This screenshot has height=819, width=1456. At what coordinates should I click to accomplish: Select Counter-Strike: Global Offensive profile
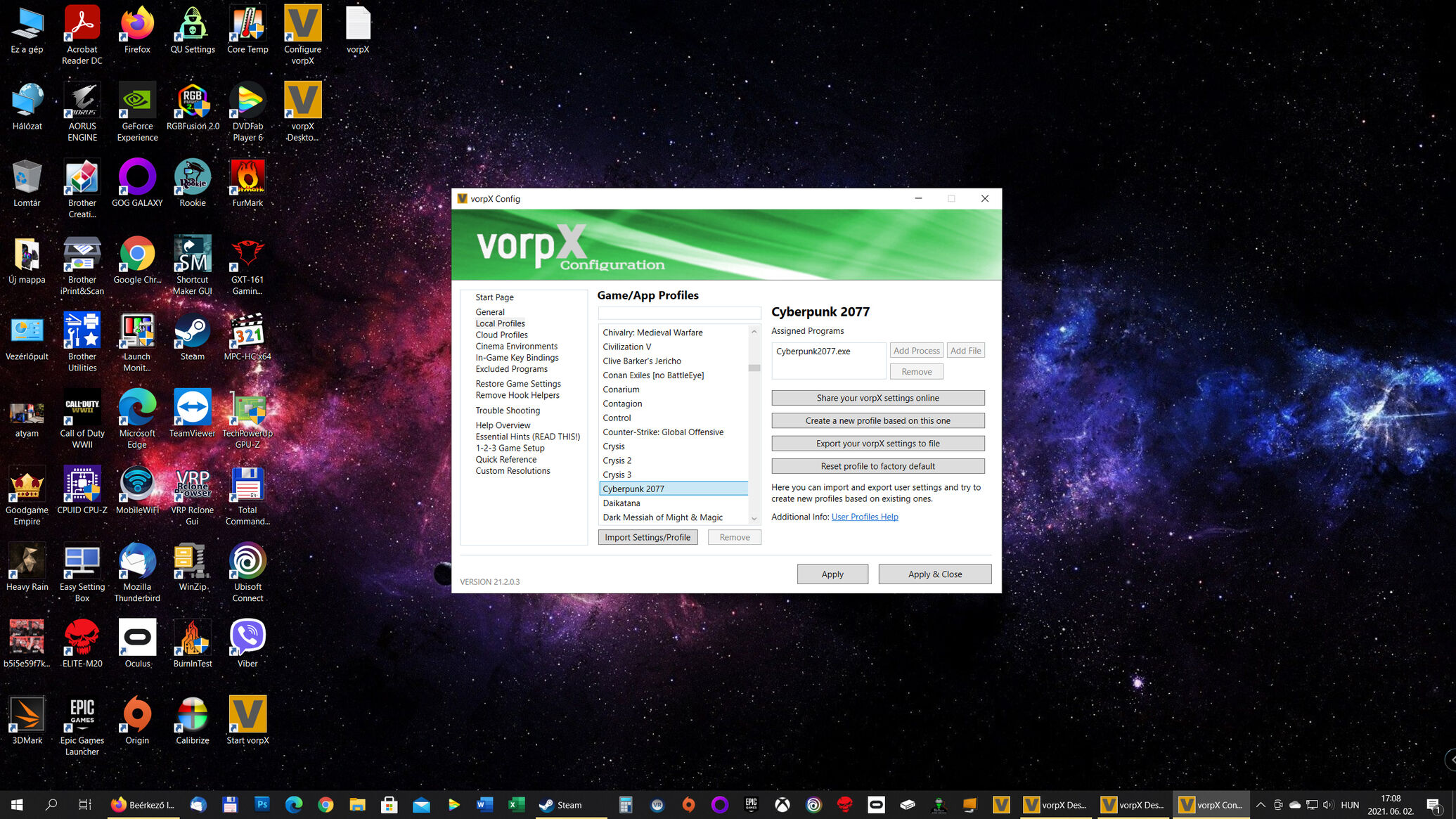point(674,432)
